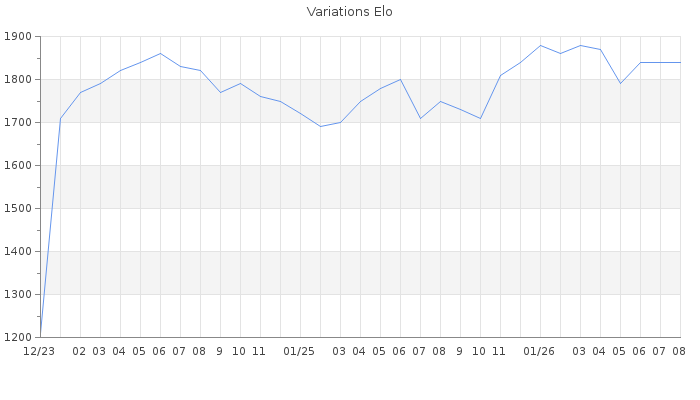Click the 1200 y-axis label

pyautogui.click(x=18, y=338)
